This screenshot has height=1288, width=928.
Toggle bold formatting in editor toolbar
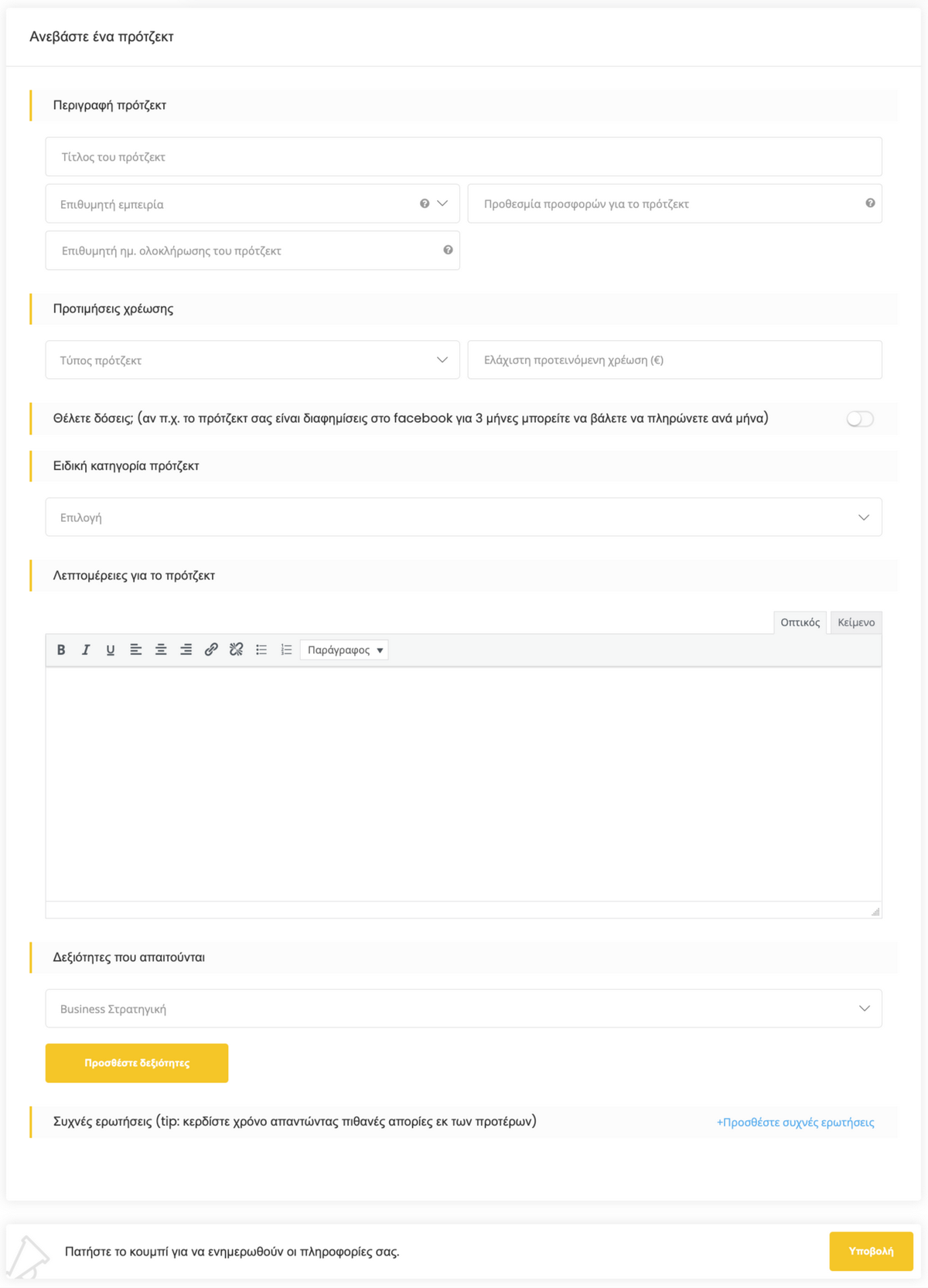click(61, 650)
